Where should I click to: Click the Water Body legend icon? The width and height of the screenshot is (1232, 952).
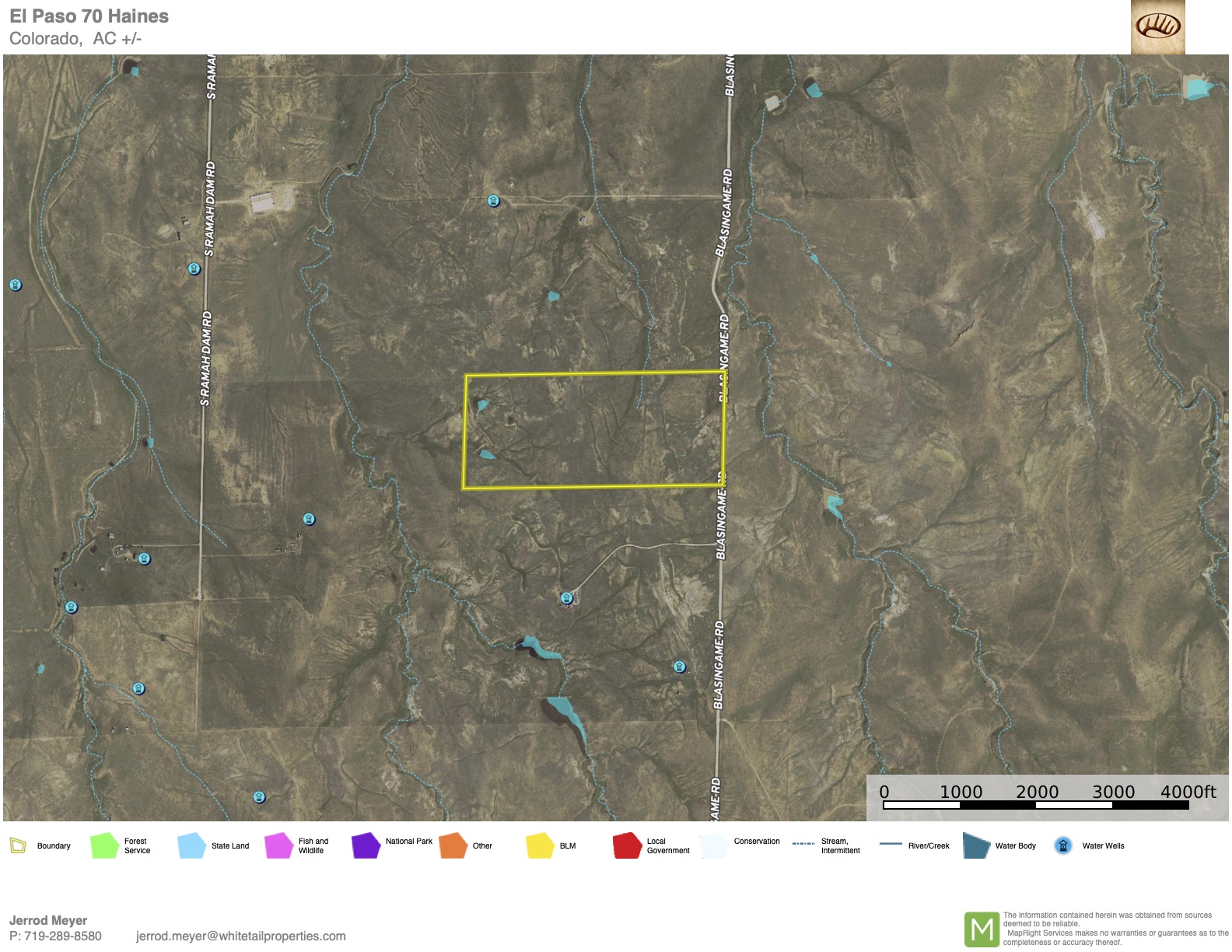click(x=975, y=845)
